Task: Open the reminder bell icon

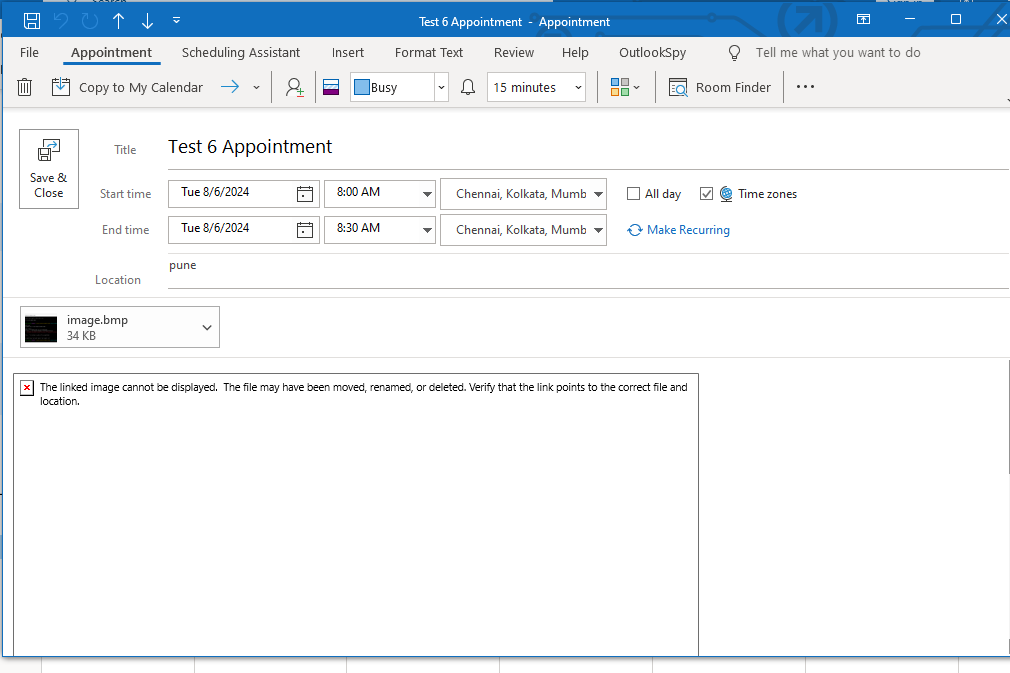Action: coord(467,87)
